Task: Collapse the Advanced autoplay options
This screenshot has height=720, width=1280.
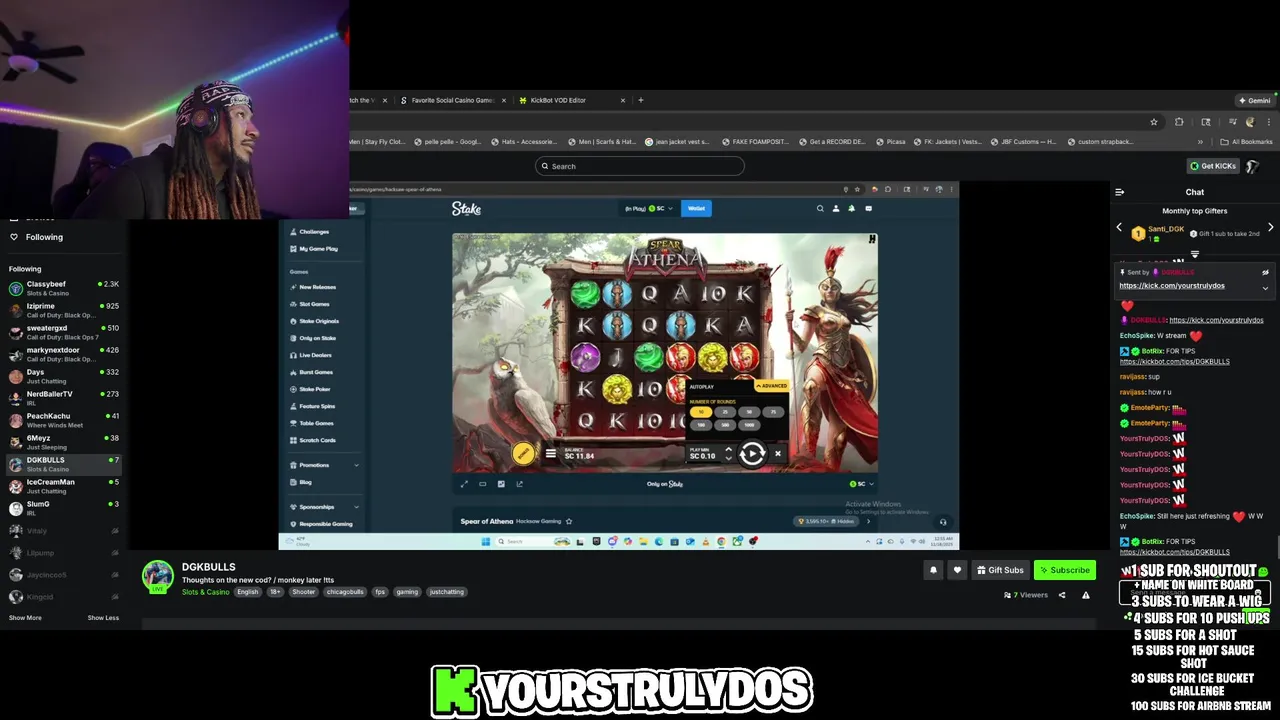Action: click(771, 386)
